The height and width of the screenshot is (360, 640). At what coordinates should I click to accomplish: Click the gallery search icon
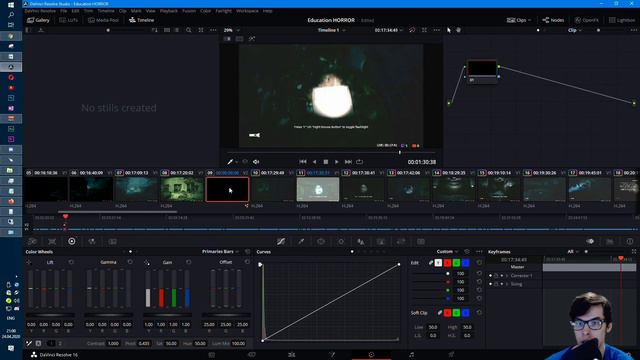point(189,30)
